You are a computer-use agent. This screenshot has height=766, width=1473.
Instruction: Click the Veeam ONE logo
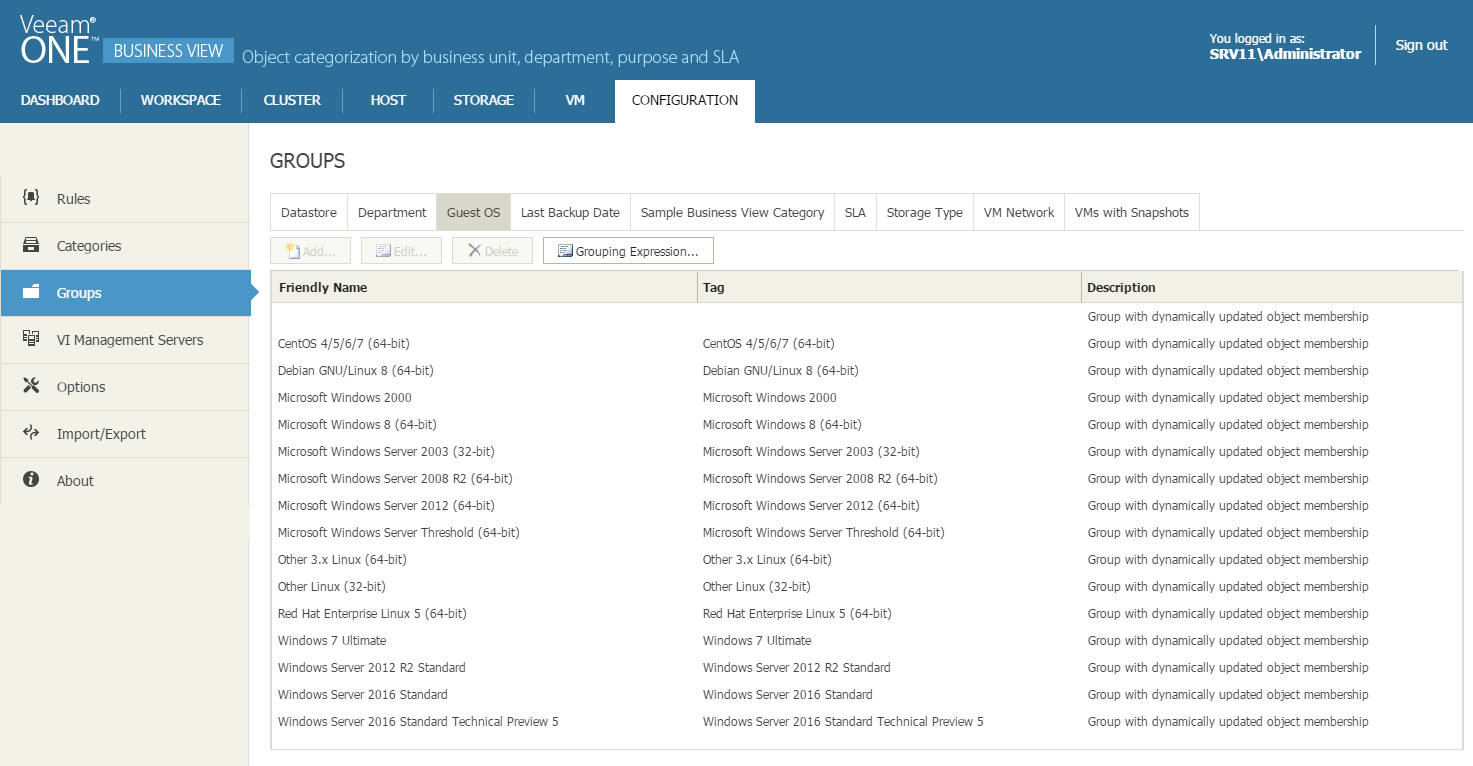(59, 40)
